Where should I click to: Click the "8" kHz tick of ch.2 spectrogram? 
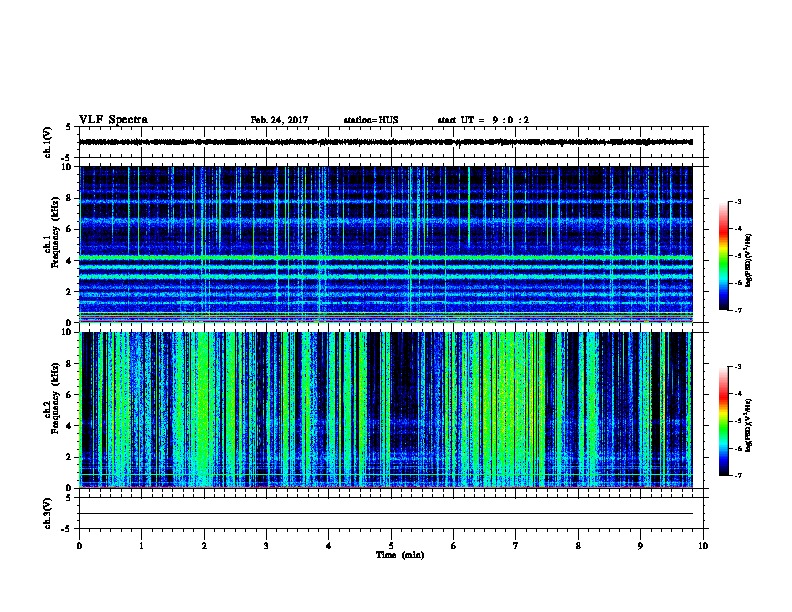(70, 363)
